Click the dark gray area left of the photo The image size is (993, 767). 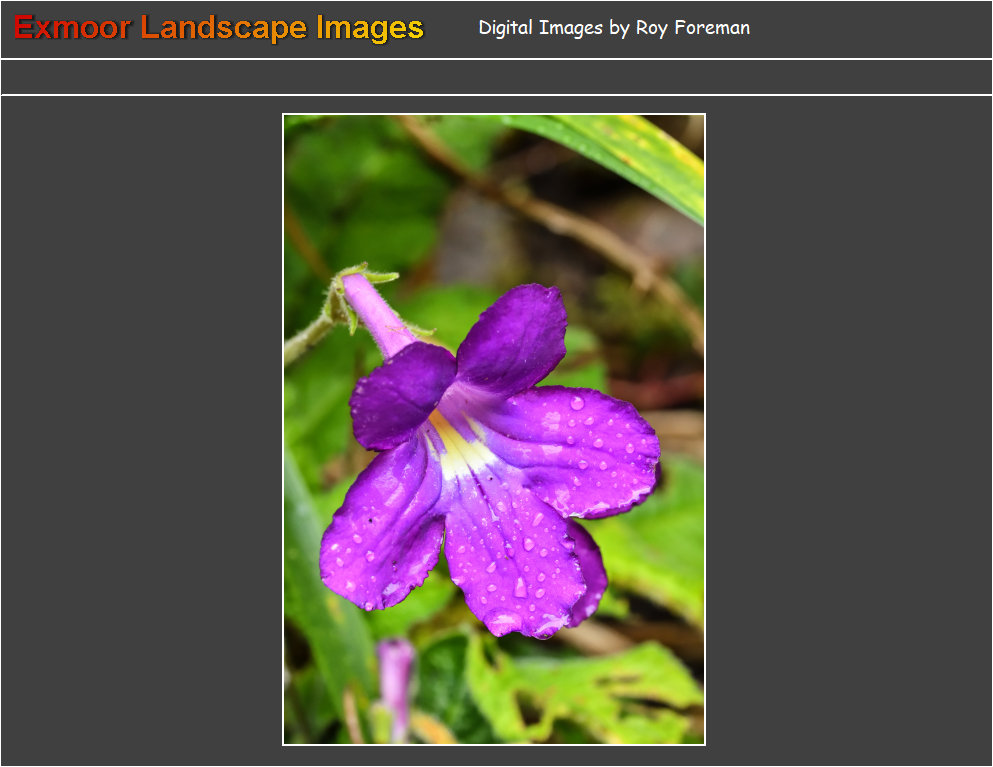140,430
